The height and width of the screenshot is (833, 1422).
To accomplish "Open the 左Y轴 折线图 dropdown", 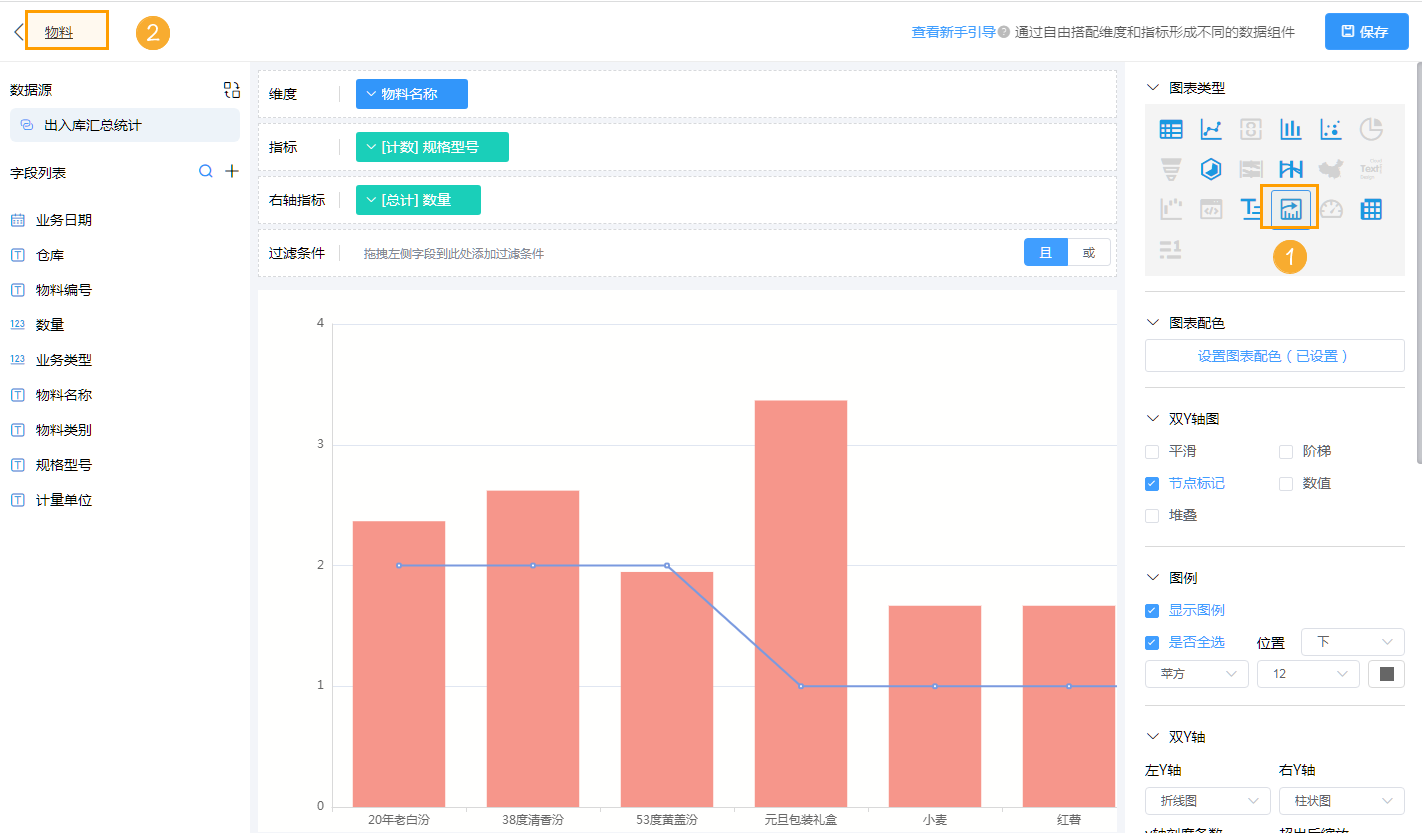I will point(1207,801).
